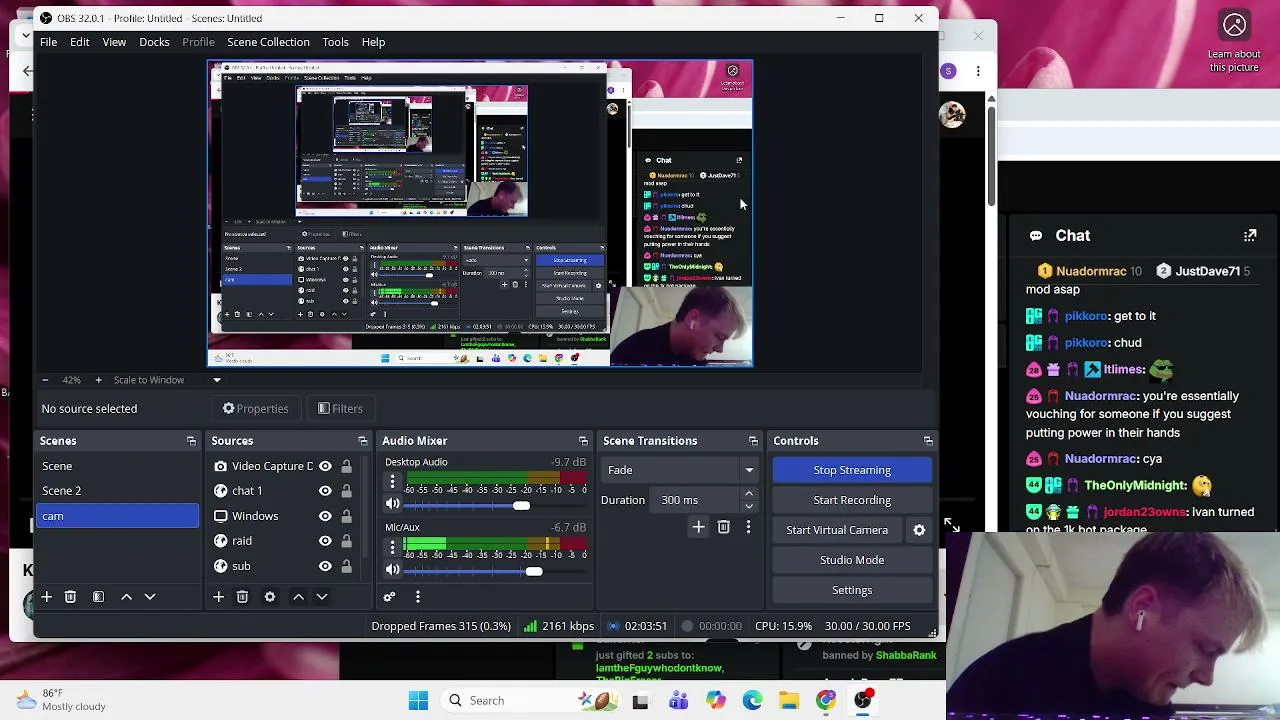Undock the Scenes panel

191,441
